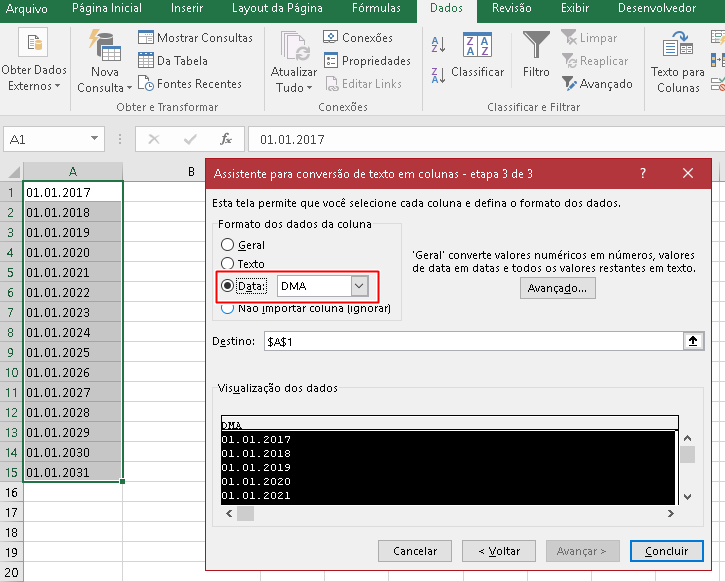Toggle the Filtro funnel
This screenshot has width=725, height=582.
[x=536, y=55]
